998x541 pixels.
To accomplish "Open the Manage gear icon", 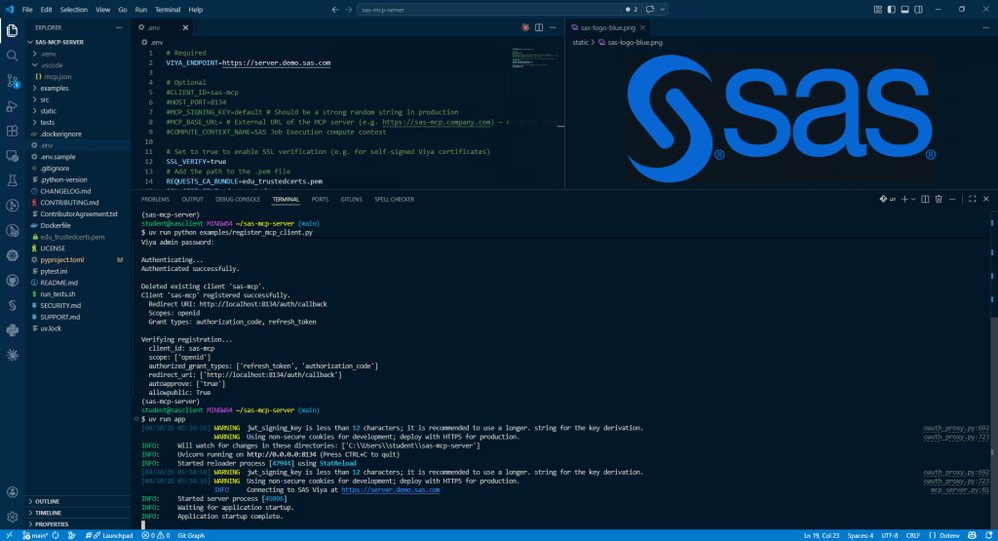I will (x=12, y=517).
